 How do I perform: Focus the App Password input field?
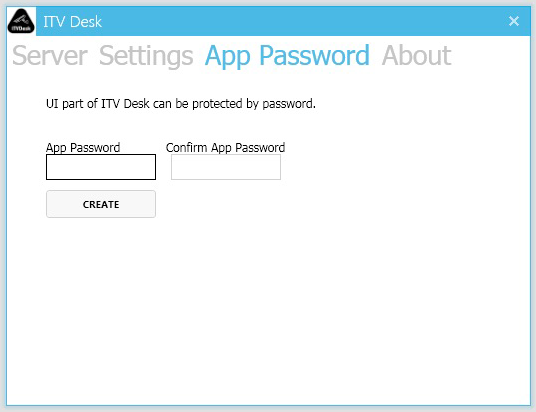pos(101,167)
